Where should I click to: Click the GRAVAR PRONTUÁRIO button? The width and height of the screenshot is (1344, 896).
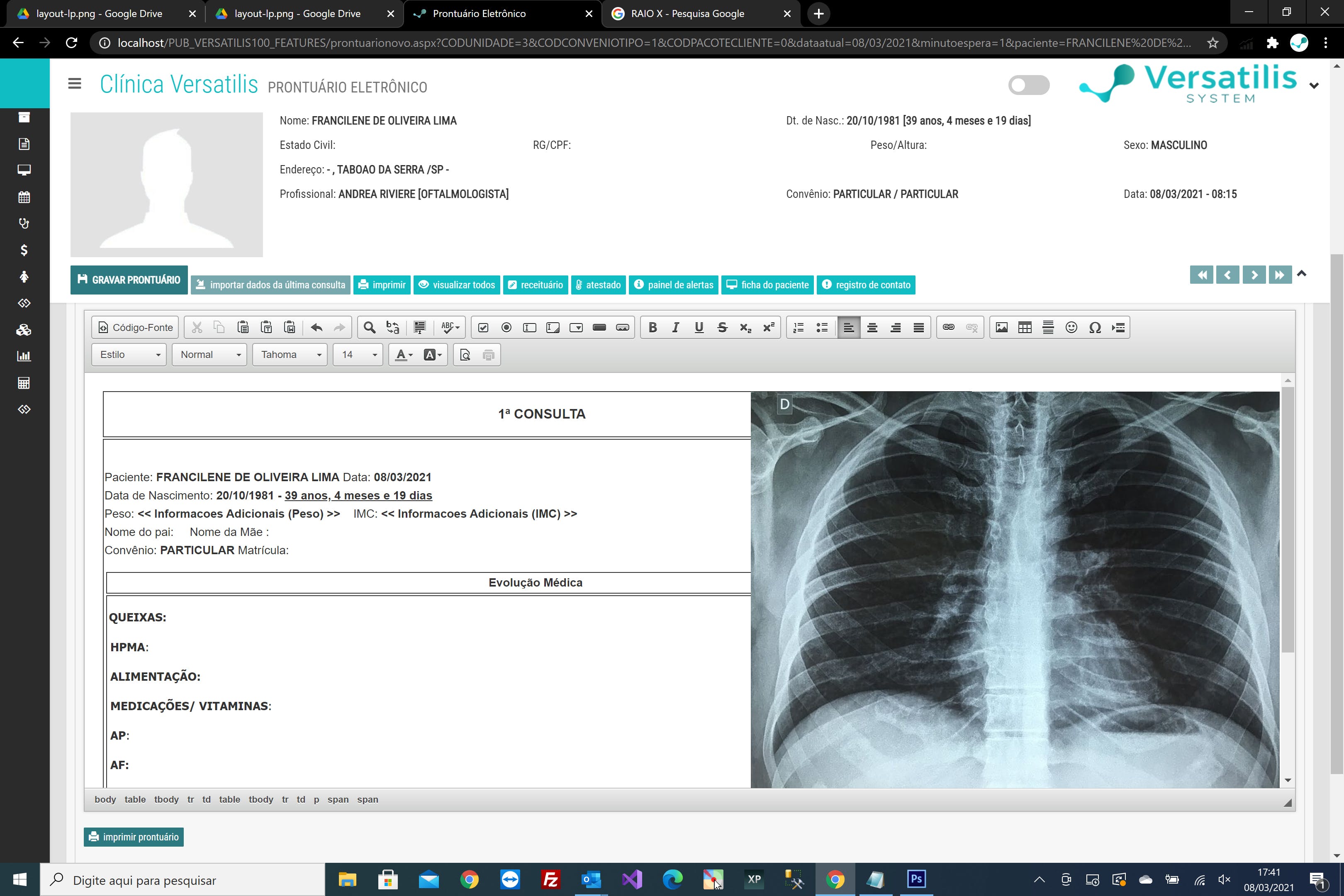coord(129,280)
